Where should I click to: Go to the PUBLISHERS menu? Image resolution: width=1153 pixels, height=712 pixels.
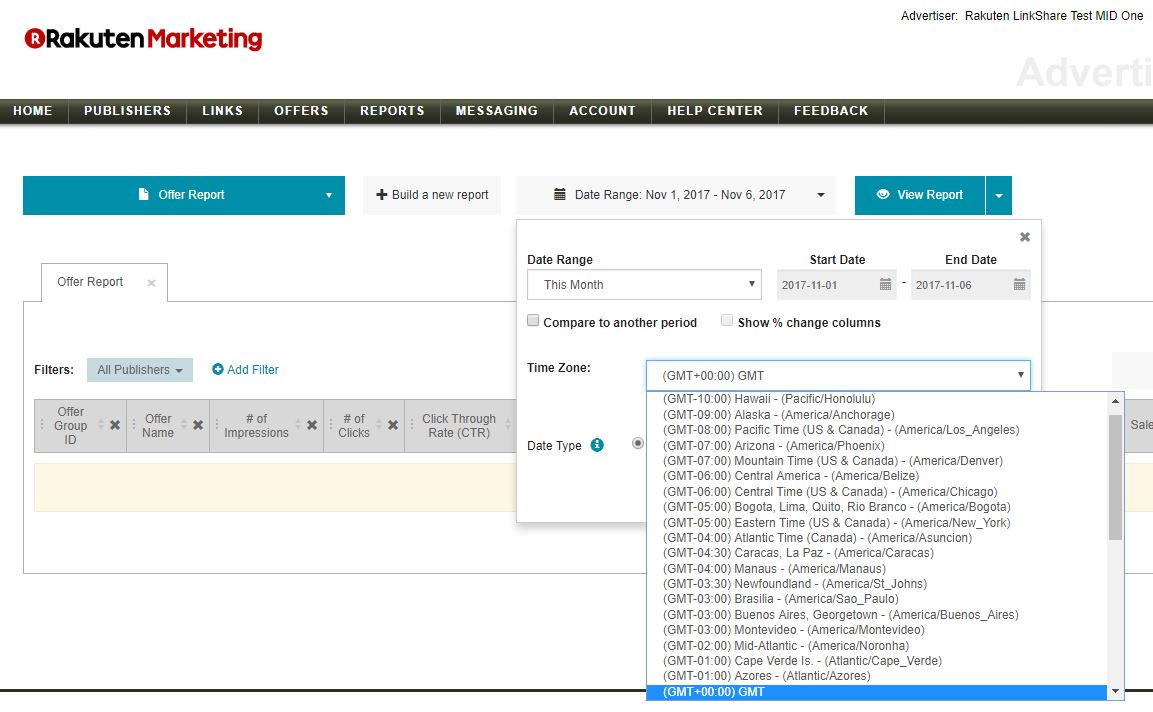tap(127, 111)
